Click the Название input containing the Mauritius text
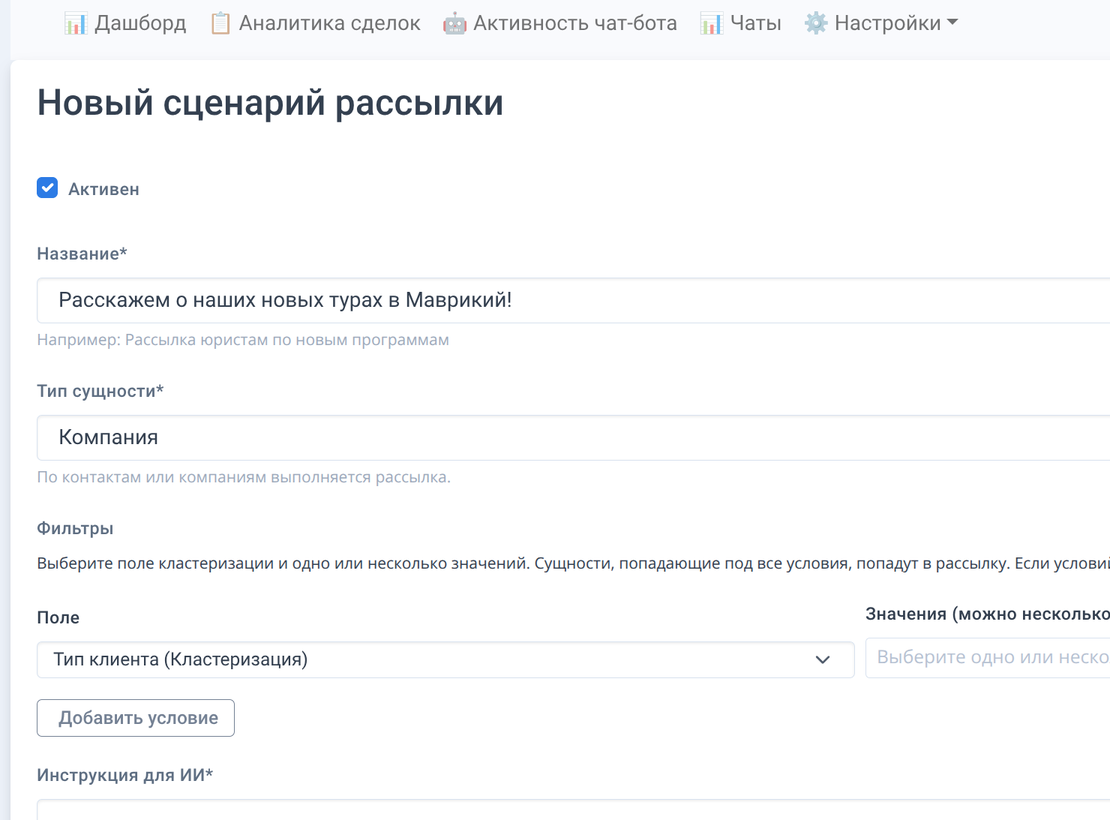This screenshot has width=1110, height=820. (400, 299)
